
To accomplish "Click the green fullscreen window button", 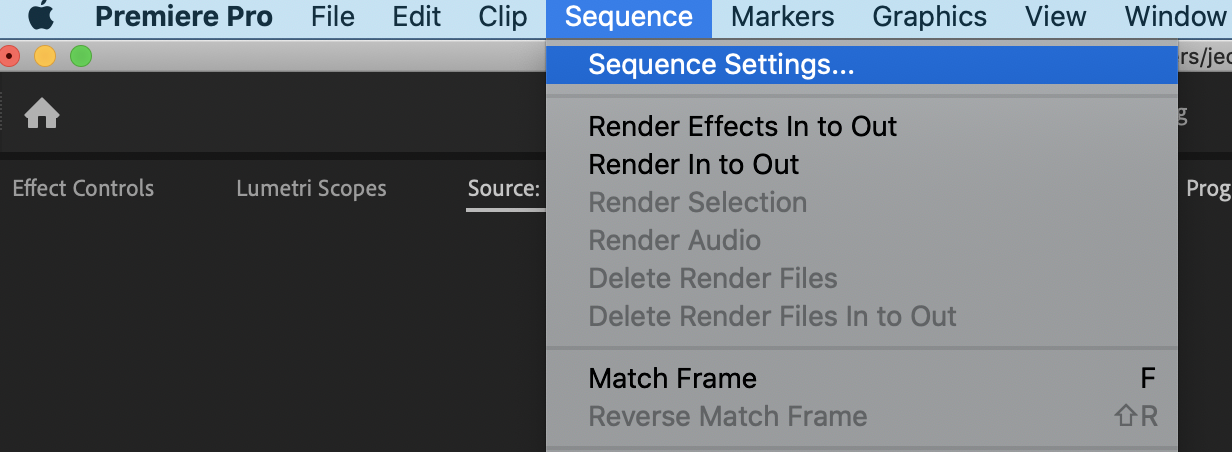I will pos(81,57).
